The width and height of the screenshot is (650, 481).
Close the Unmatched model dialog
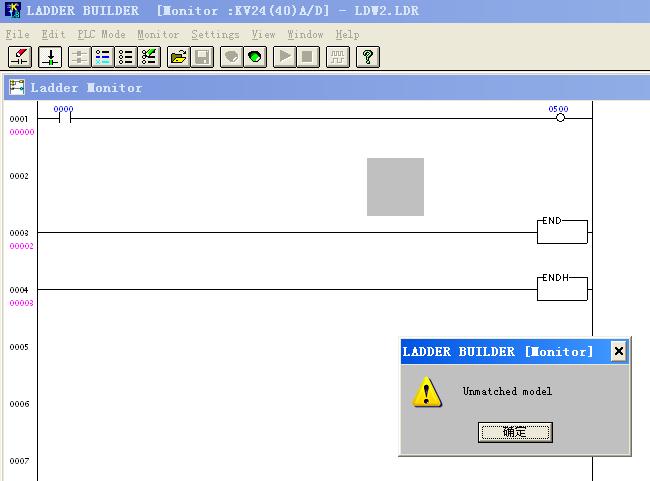[x=618, y=351]
